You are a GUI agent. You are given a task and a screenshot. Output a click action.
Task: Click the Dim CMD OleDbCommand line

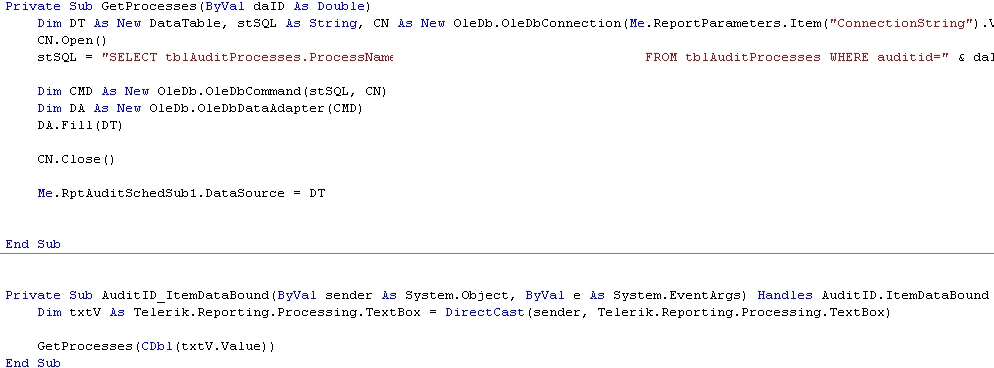[212, 91]
